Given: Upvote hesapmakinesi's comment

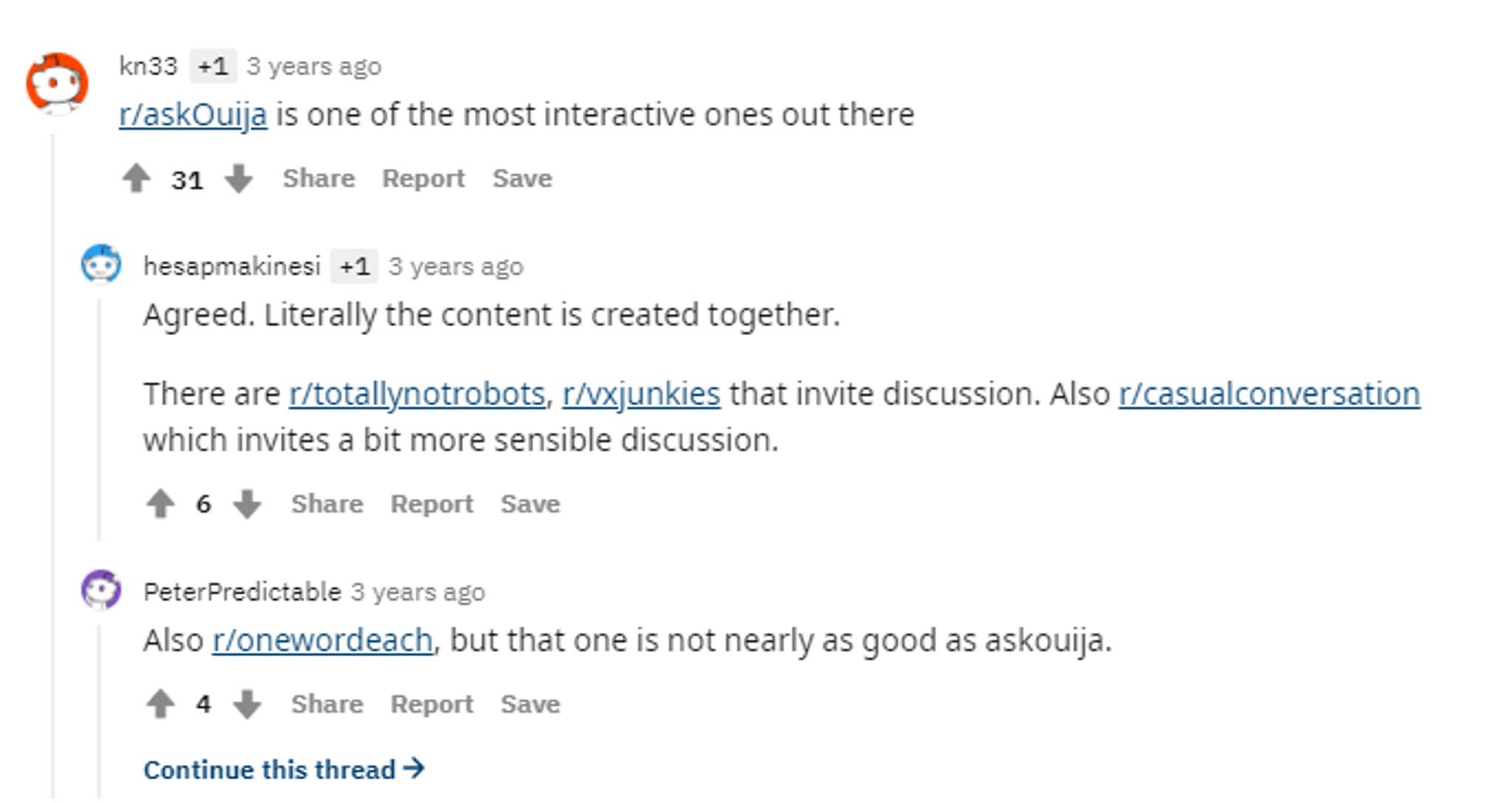Looking at the screenshot, I should point(160,504).
